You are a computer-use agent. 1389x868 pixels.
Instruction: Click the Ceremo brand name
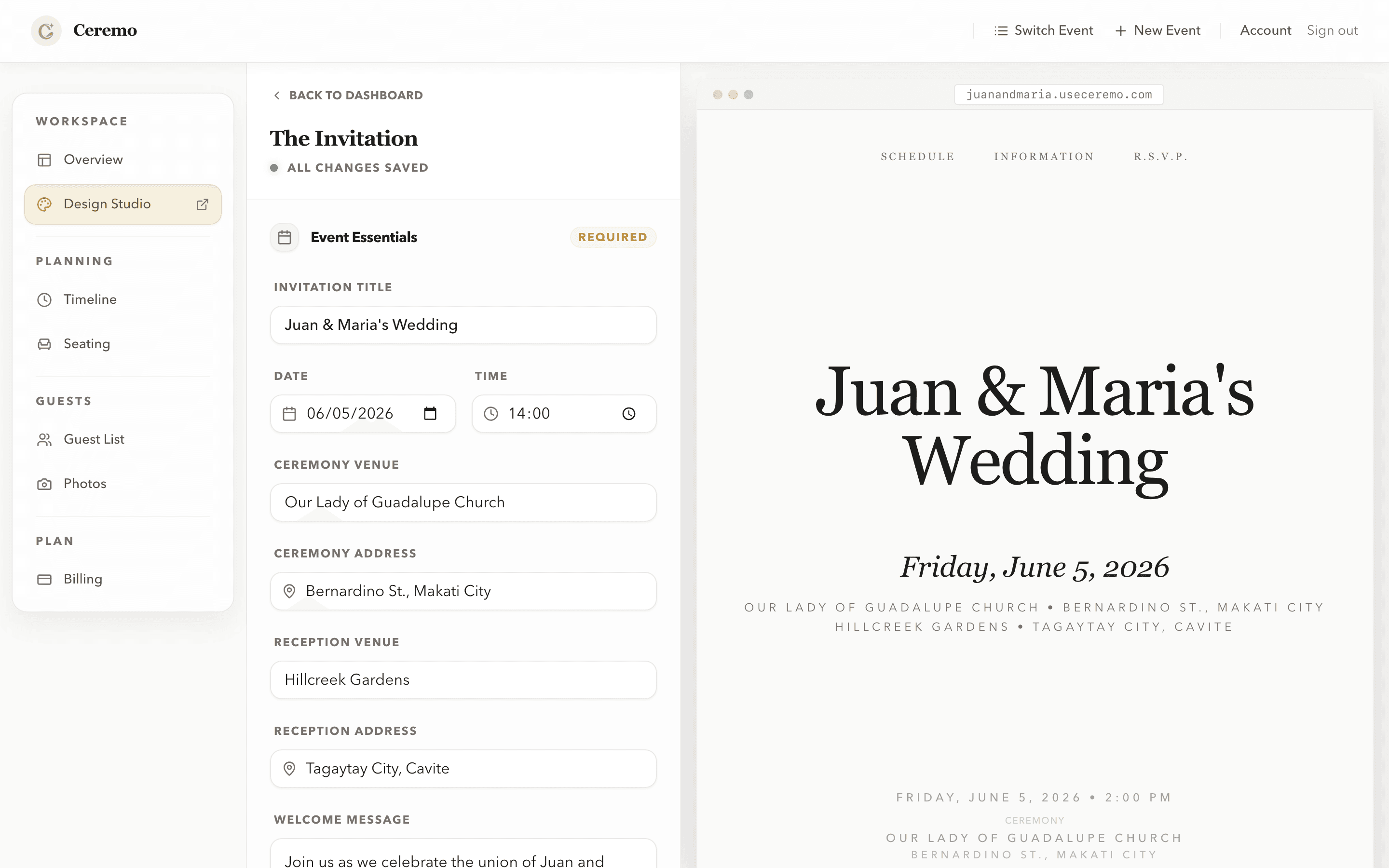[x=105, y=30]
